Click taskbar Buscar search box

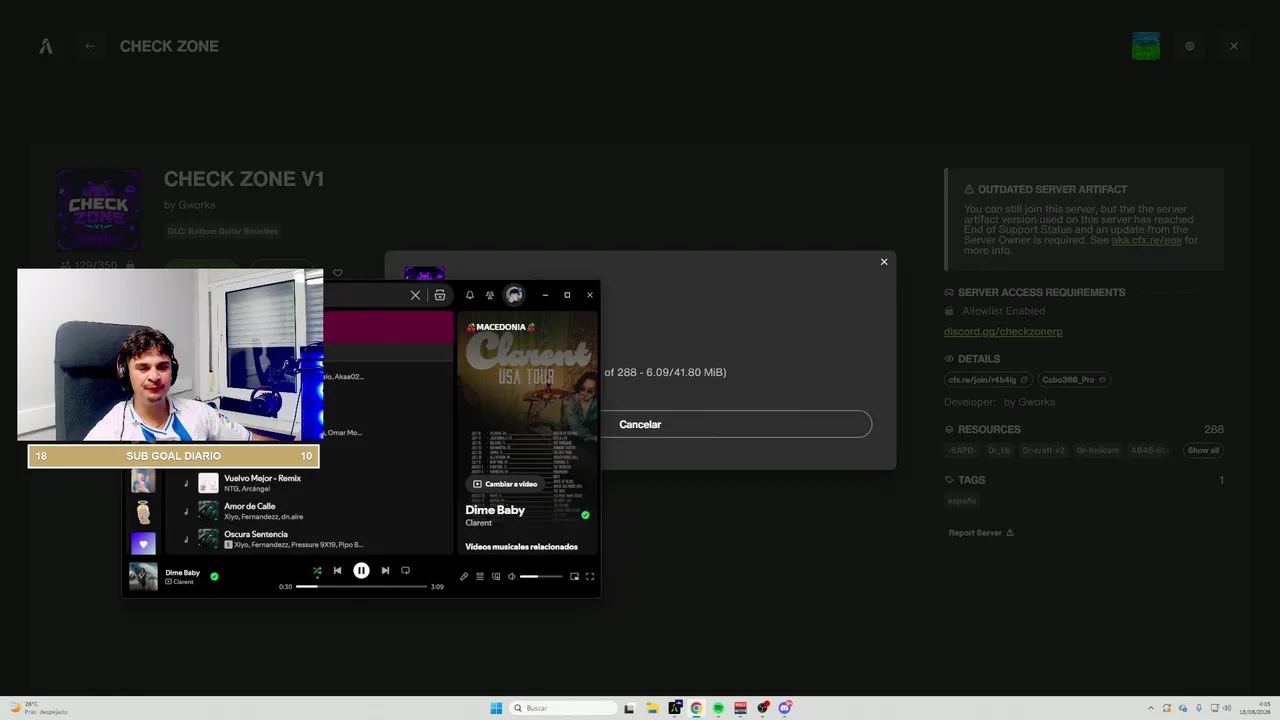point(562,708)
